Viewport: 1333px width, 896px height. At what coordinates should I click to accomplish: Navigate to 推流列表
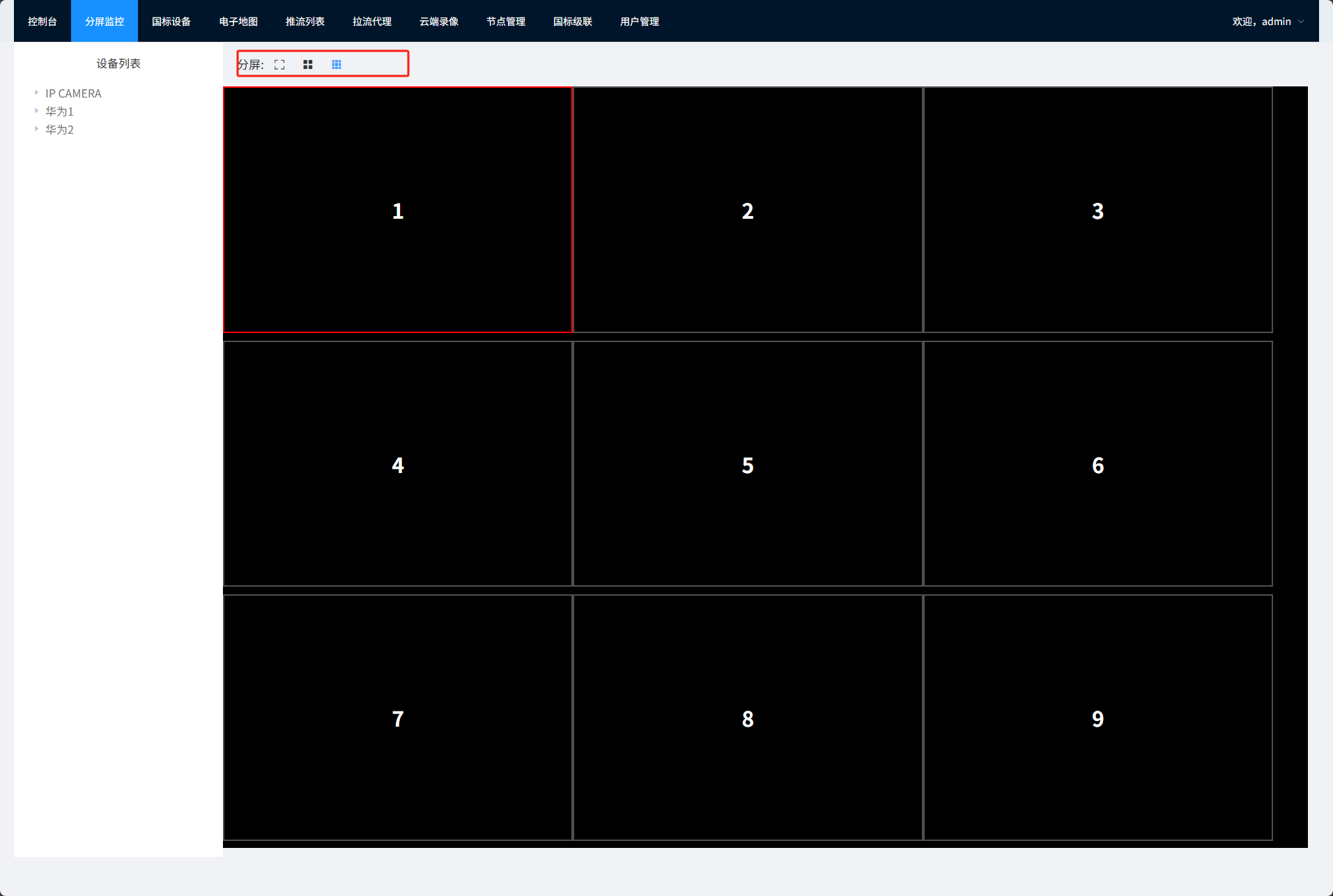pyautogui.click(x=305, y=21)
